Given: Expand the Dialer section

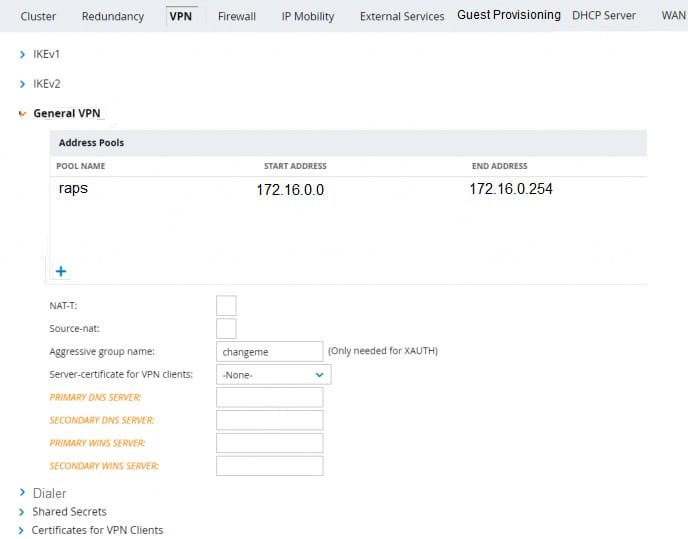Looking at the screenshot, I should point(49,493).
